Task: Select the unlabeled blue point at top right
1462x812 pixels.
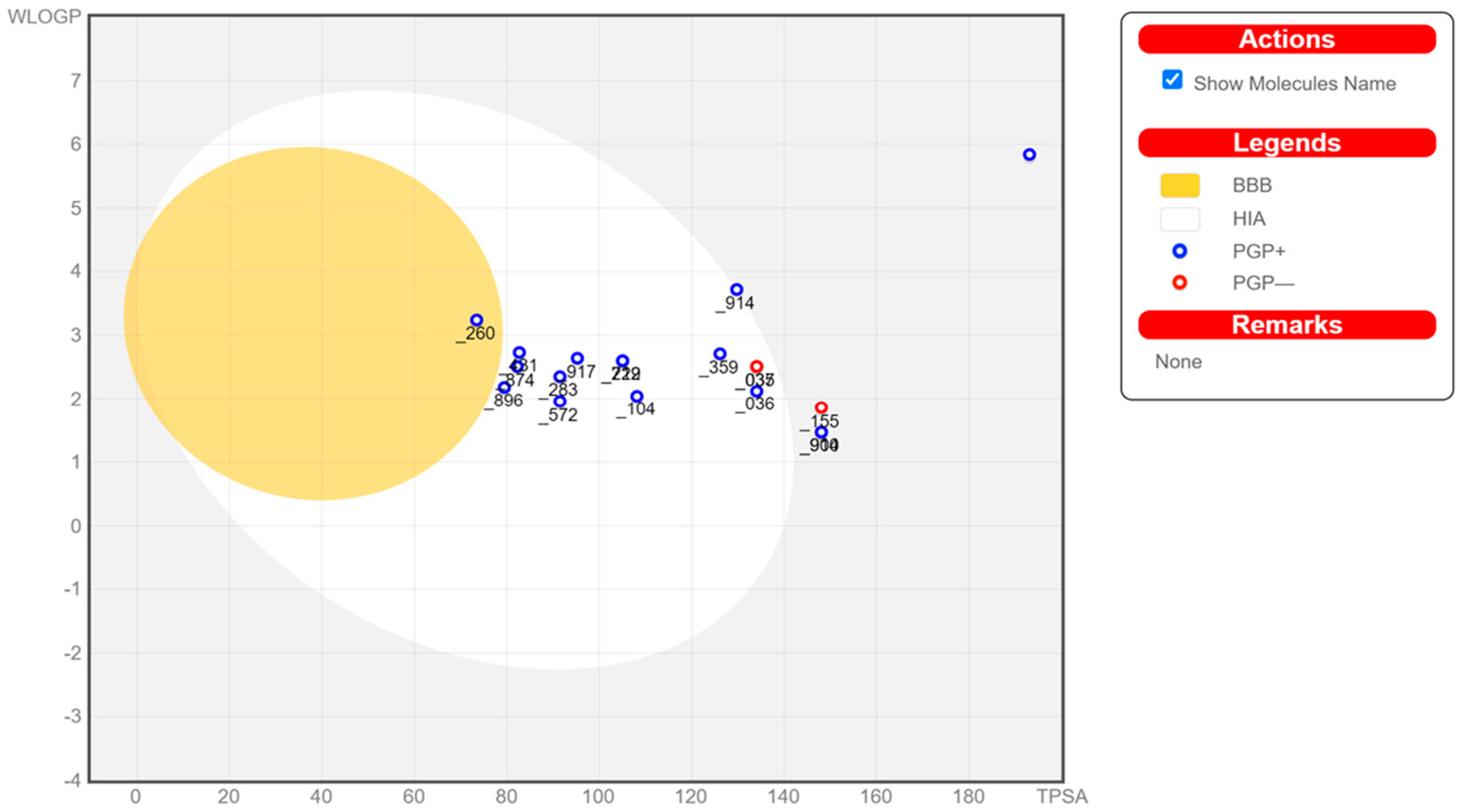Action: [1030, 154]
